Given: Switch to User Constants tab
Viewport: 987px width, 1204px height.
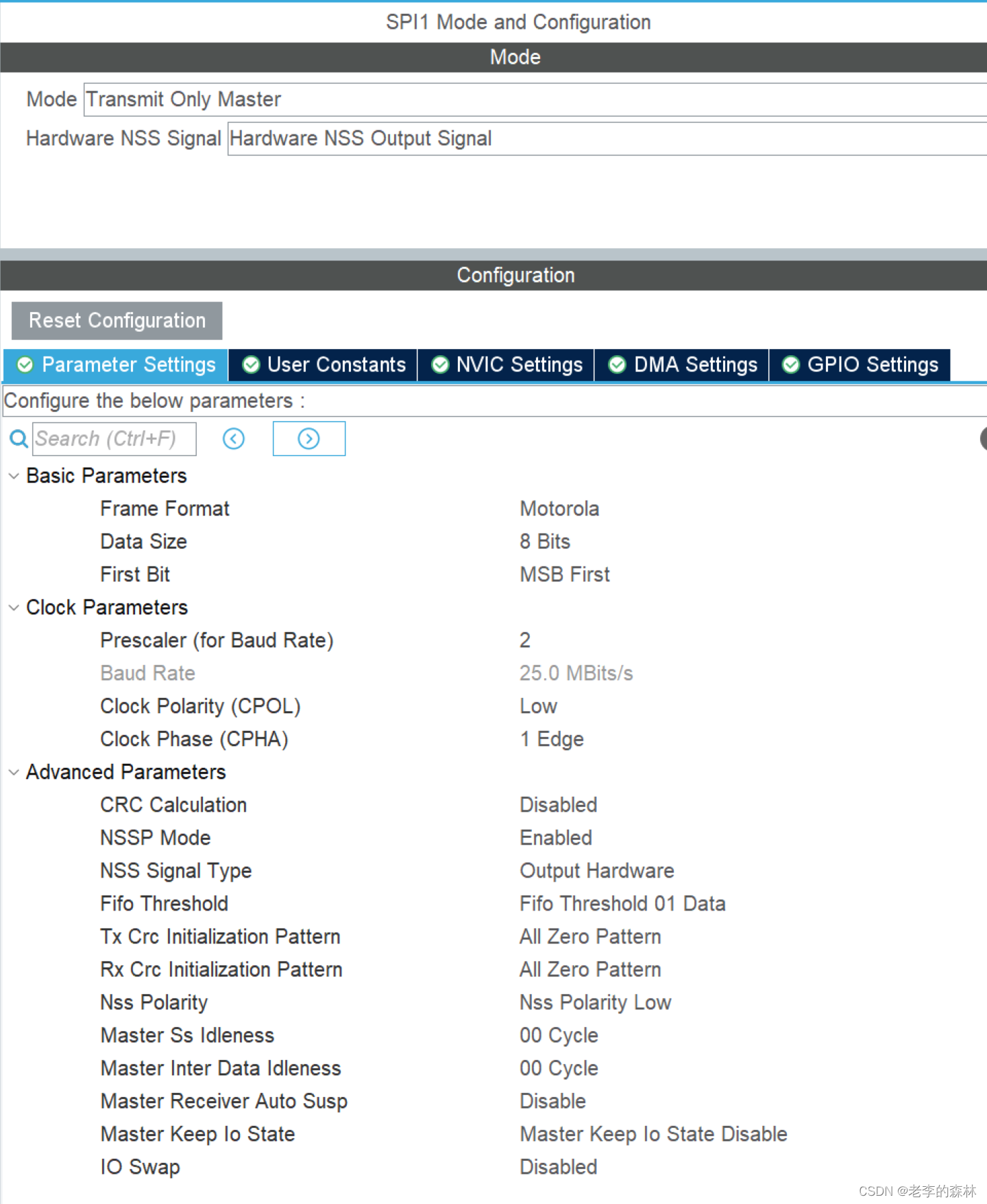Looking at the screenshot, I should coord(324,365).
